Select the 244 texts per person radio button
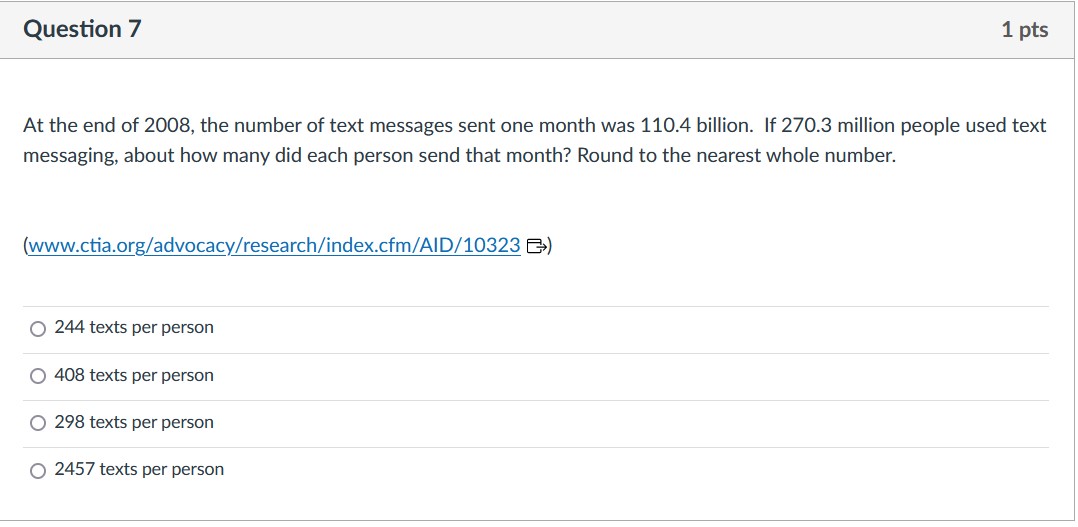 [x=38, y=328]
